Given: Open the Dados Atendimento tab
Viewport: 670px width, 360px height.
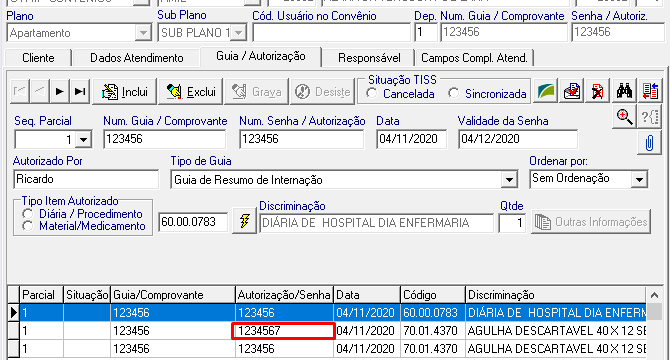Looking at the screenshot, I should click(x=136, y=58).
